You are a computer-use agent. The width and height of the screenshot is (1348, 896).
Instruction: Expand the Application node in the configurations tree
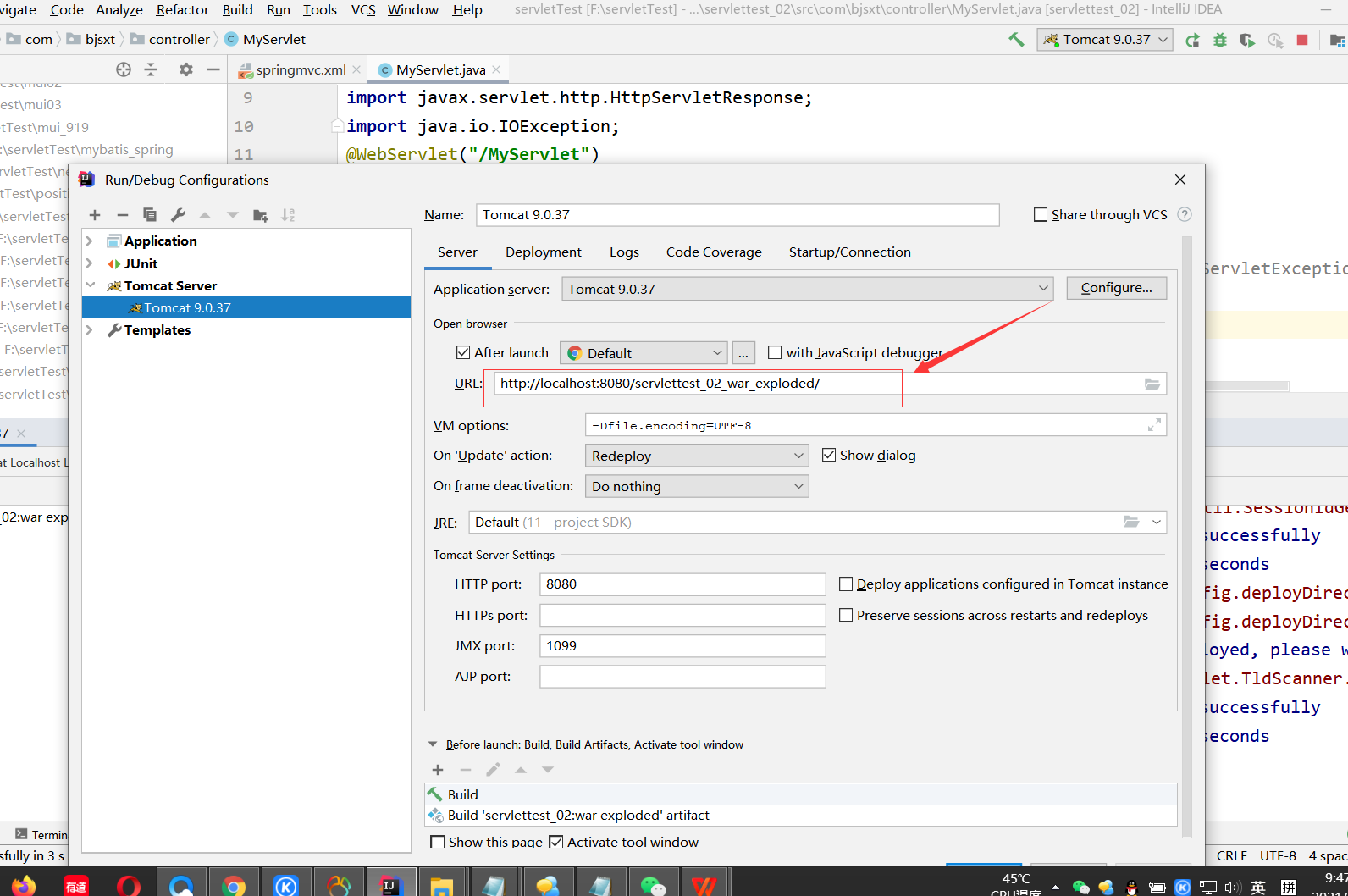click(90, 241)
